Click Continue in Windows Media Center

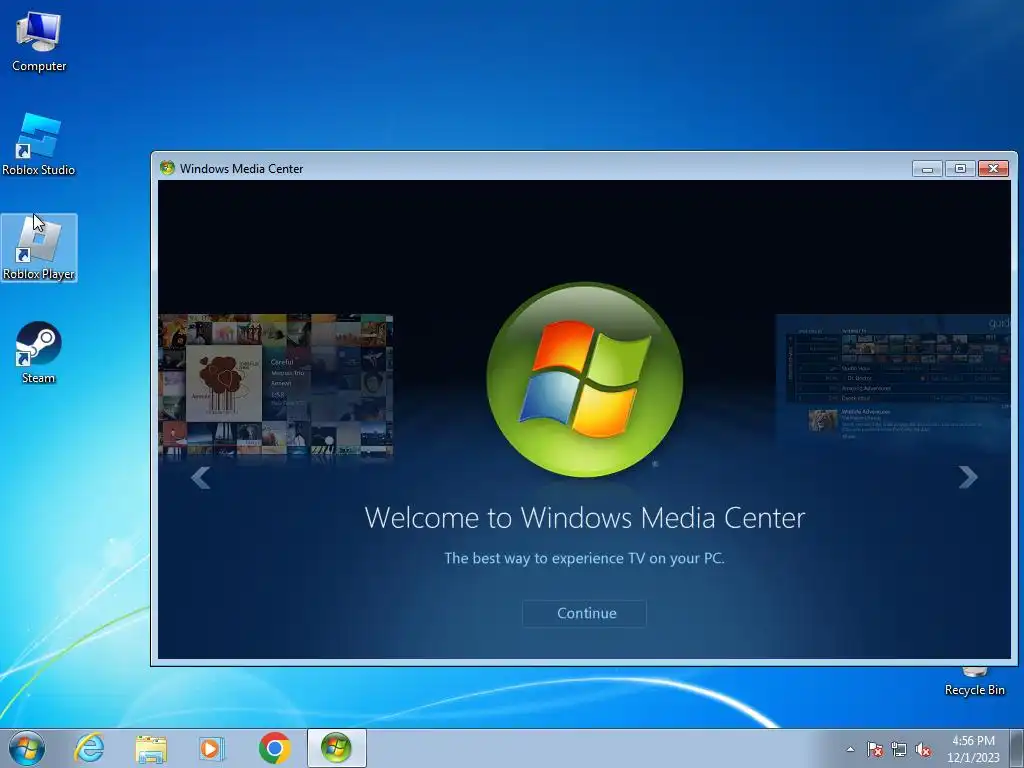584,613
